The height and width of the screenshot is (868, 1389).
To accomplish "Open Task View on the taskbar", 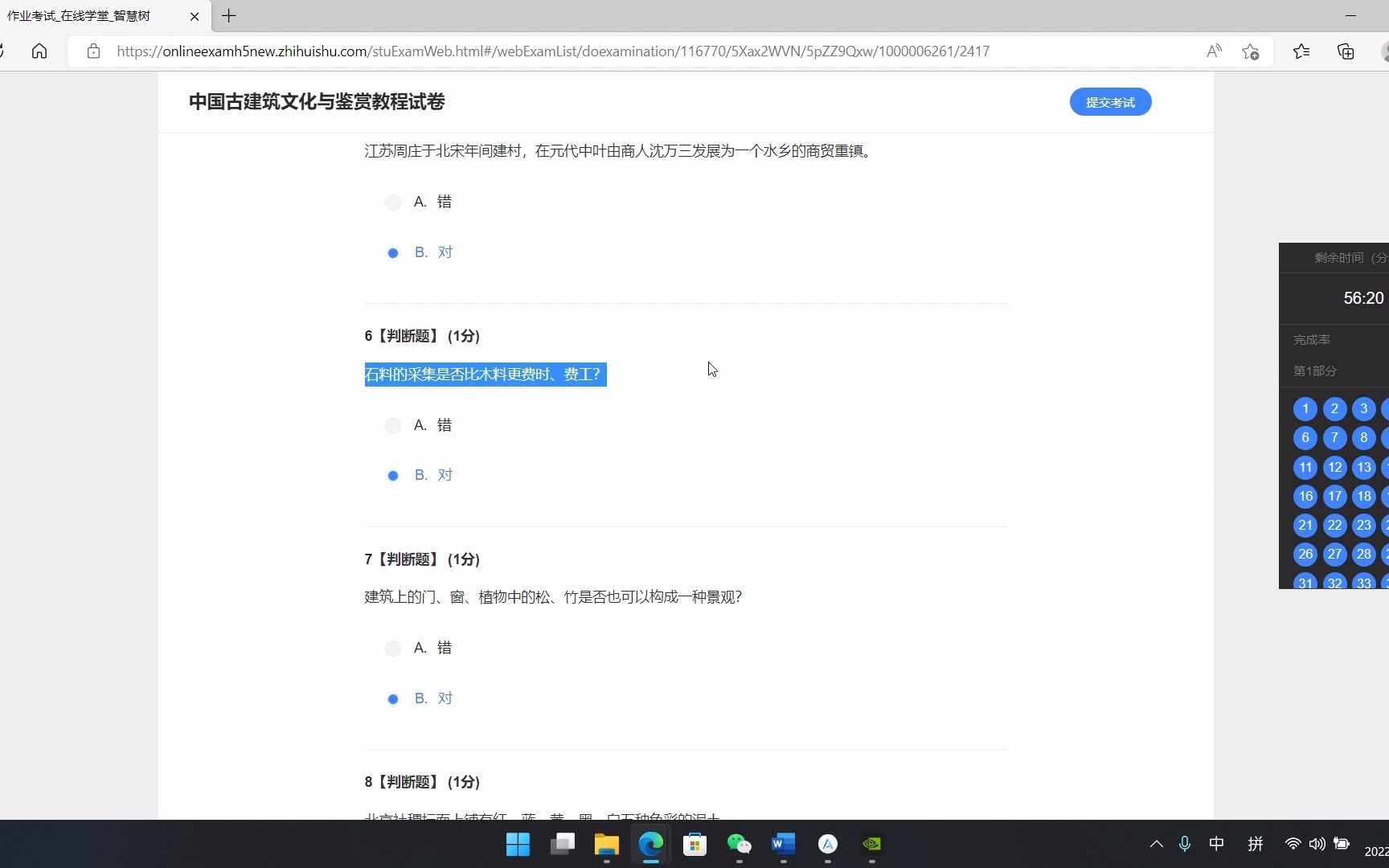I will (x=563, y=844).
